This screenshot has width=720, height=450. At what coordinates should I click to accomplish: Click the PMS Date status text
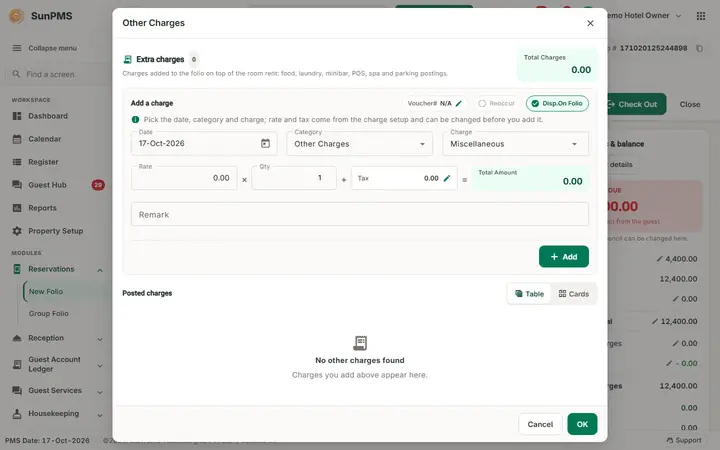[x=47, y=440]
